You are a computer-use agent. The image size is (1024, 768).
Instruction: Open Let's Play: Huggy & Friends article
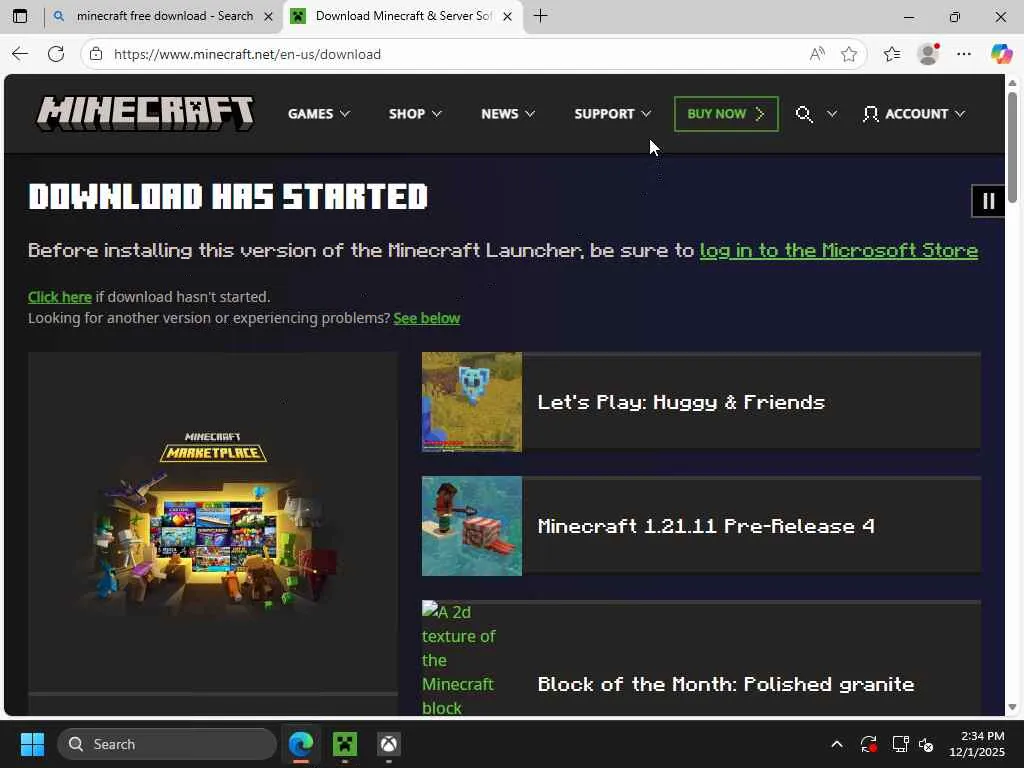681,402
